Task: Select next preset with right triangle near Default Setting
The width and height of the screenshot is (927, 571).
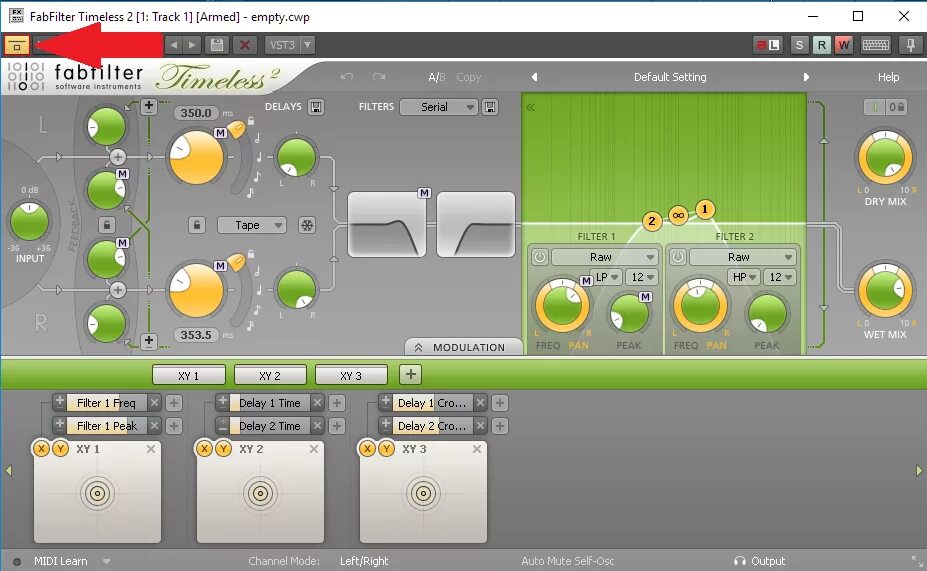Action: click(x=806, y=77)
